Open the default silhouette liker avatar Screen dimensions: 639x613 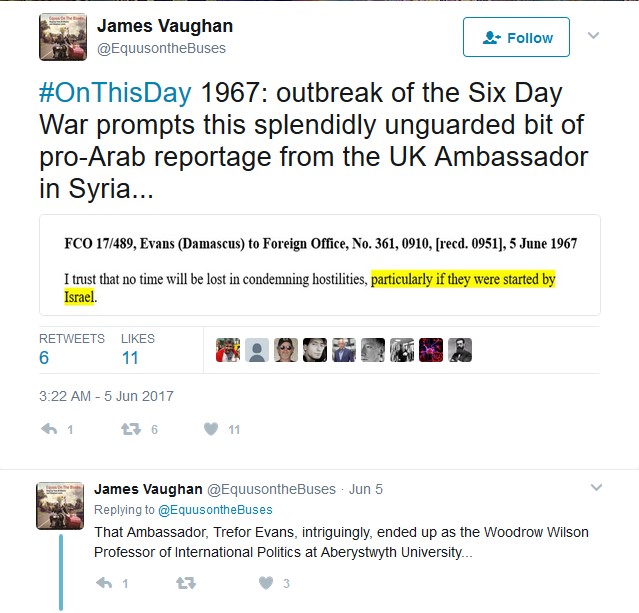(x=257, y=350)
